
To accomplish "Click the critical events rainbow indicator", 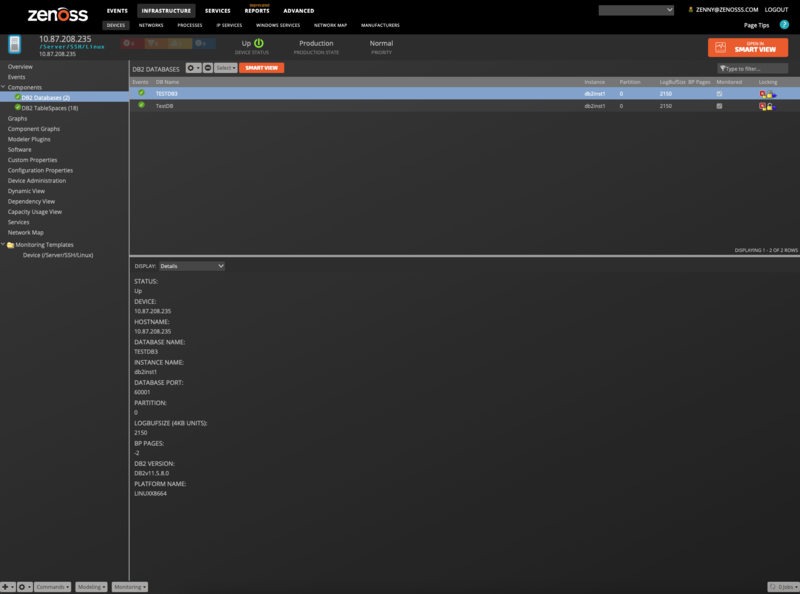I will (x=133, y=43).
